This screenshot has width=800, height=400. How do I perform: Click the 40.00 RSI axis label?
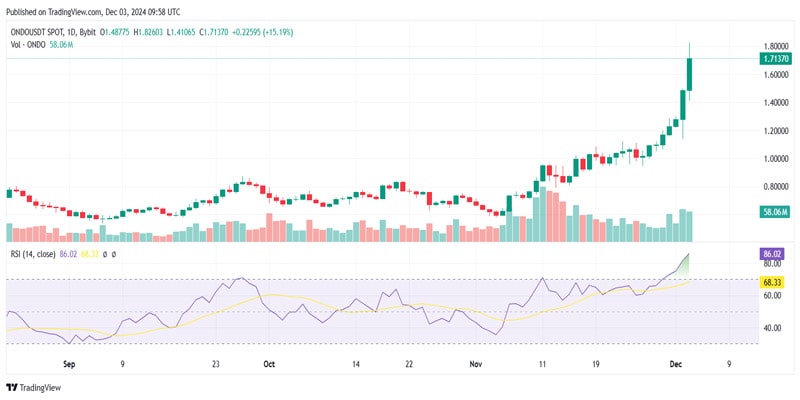pyautogui.click(x=771, y=328)
